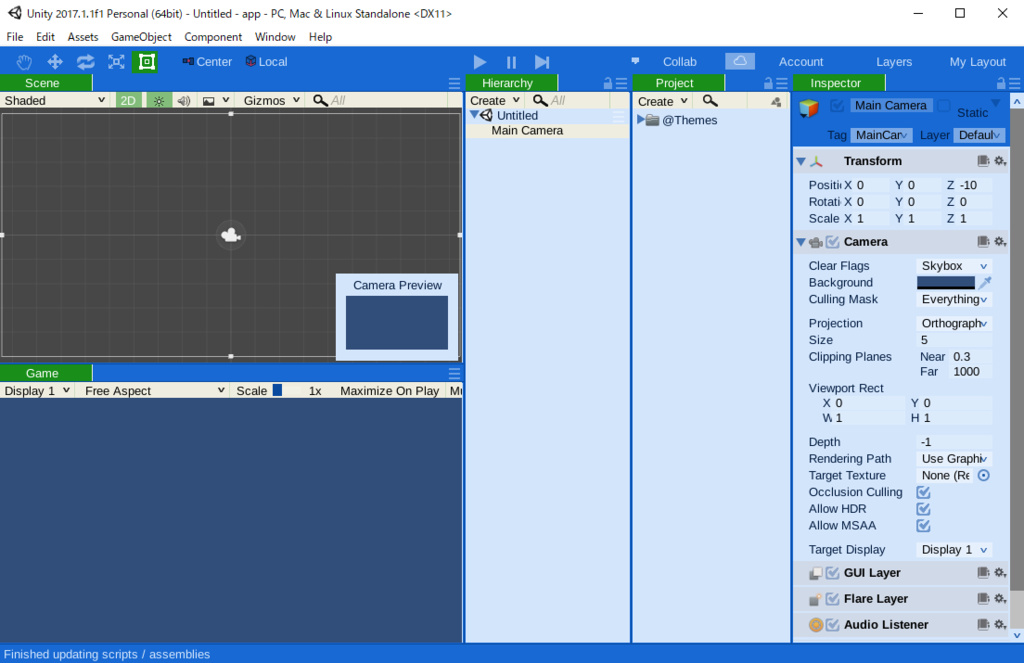Screen dimensions: 1024x663
Task: Open the Projection dropdown
Action: click(954, 323)
